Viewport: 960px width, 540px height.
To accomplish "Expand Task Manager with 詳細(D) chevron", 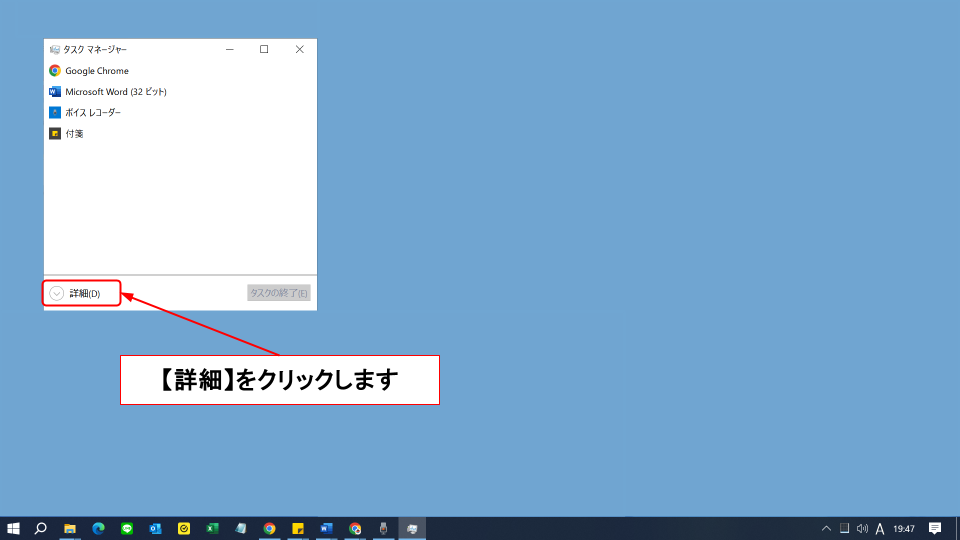I will click(57, 293).
